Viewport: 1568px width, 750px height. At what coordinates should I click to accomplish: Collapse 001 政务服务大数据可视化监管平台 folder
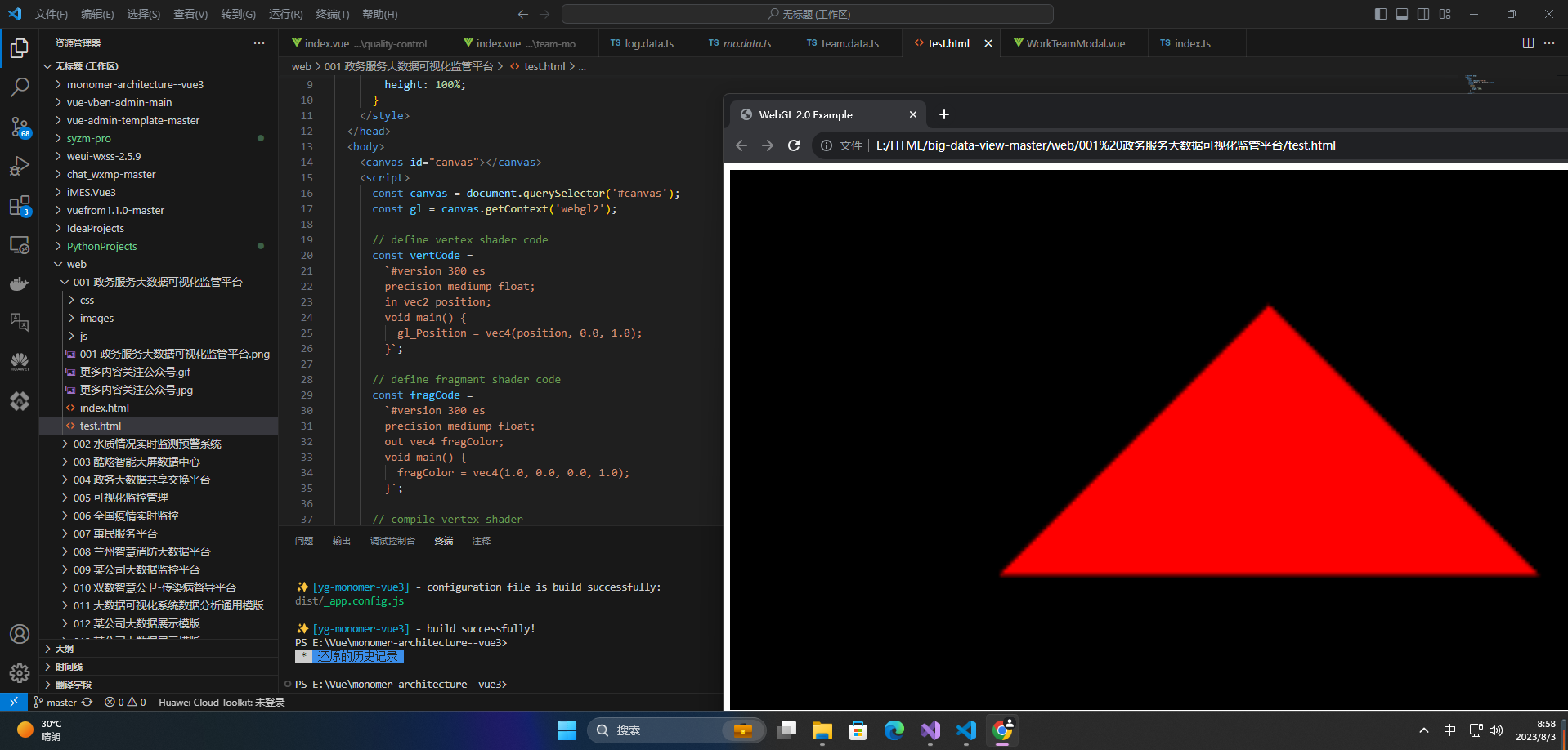coord(159,282)
